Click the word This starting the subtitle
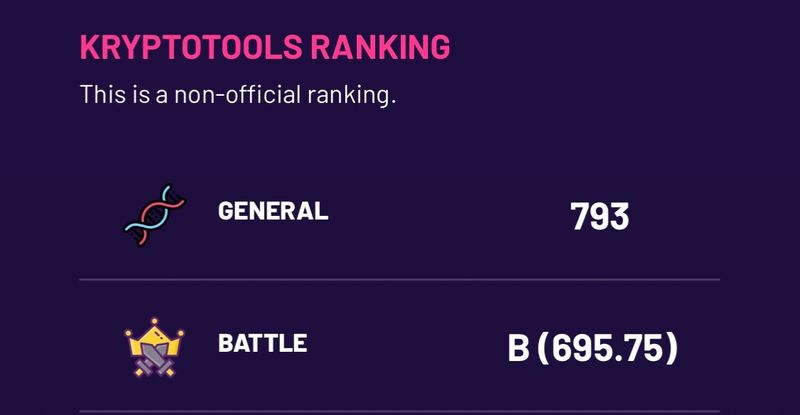The image size is (800, 415). (102, 97)
